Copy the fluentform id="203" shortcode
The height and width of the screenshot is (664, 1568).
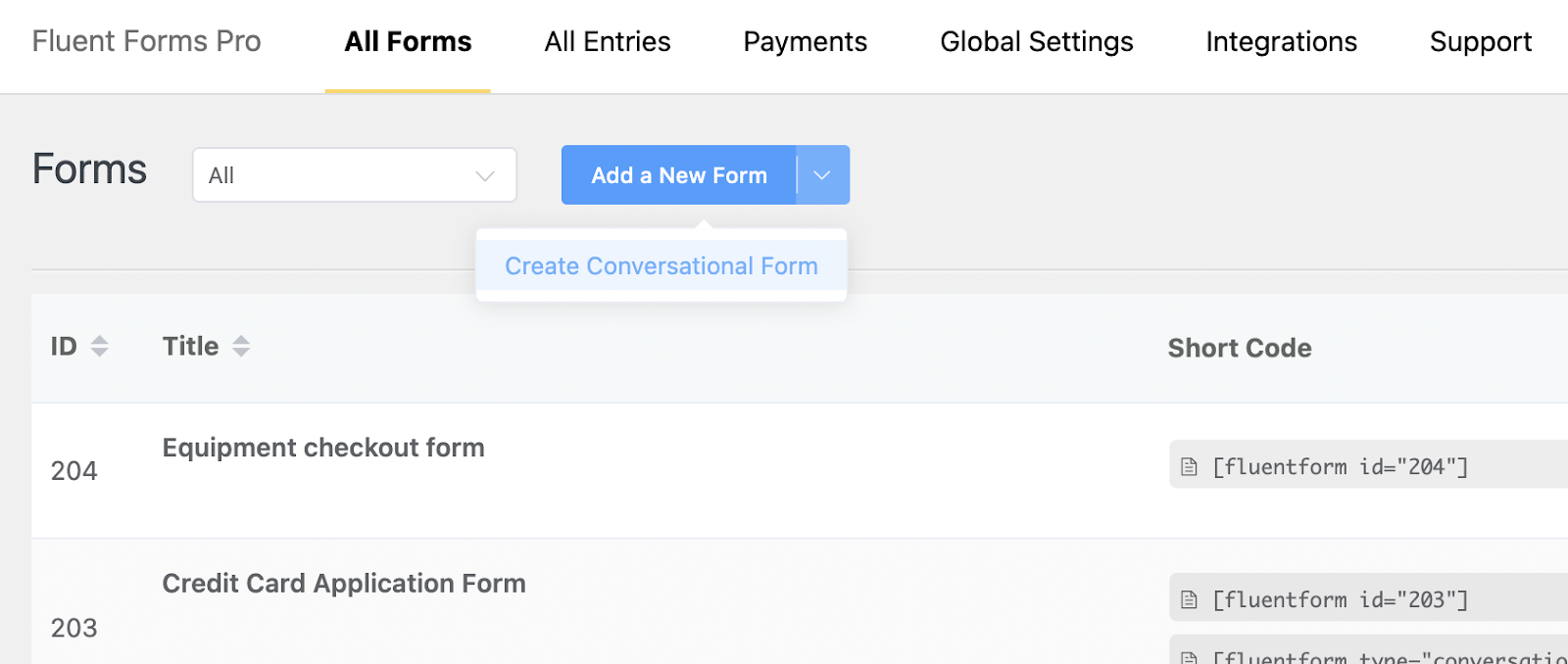[x=1340, y=599]
